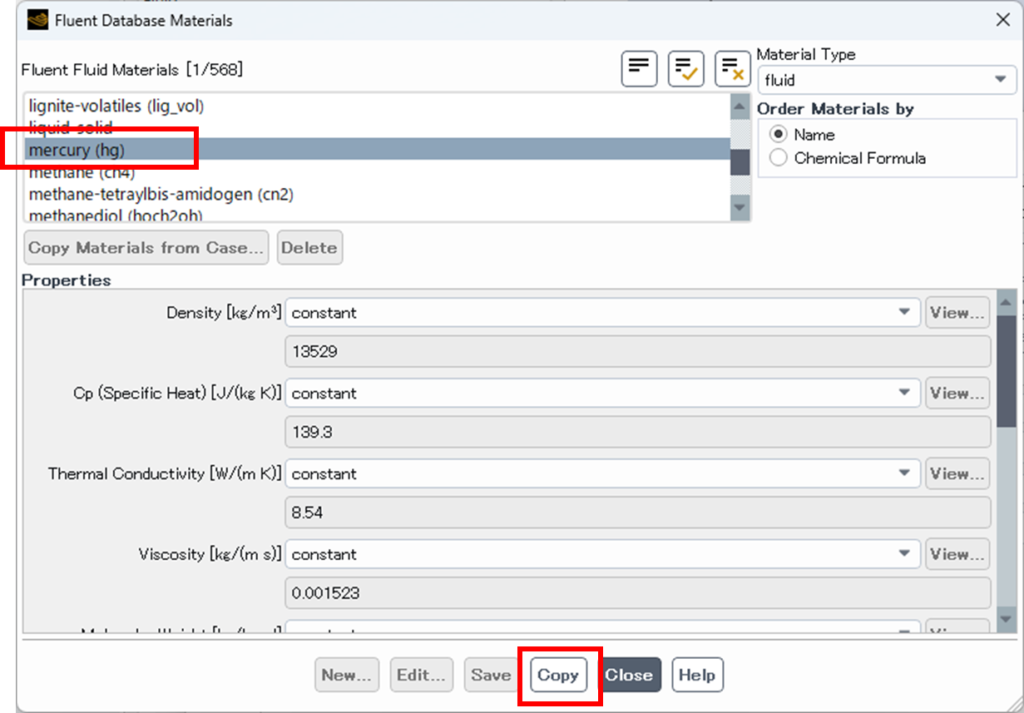Image resolution: width=1024 pixels, height=713 pixels.
Task: Click View button for Density
Action: (957, 313)
